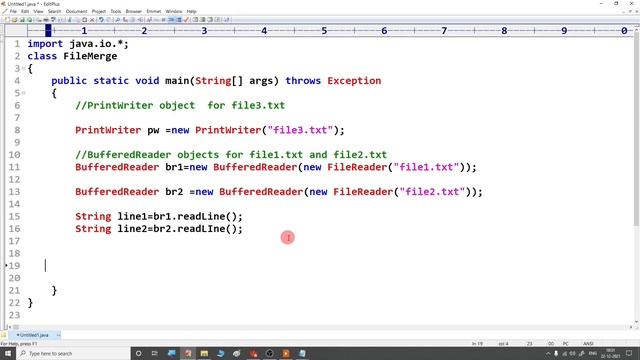
Task: Collapse the code fold at line 5
Action: click(x=23, y=93)
